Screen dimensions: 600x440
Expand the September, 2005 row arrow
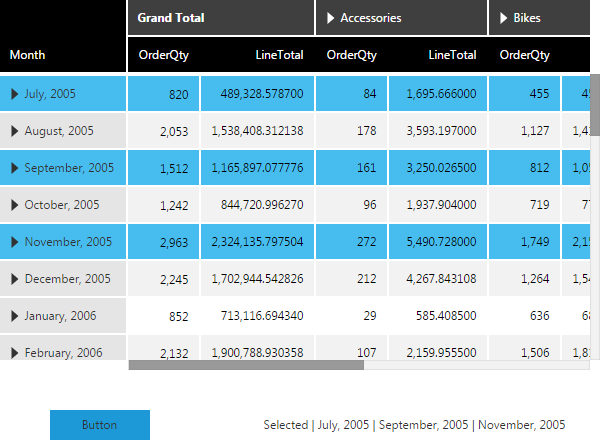click(x=15, y=168)
